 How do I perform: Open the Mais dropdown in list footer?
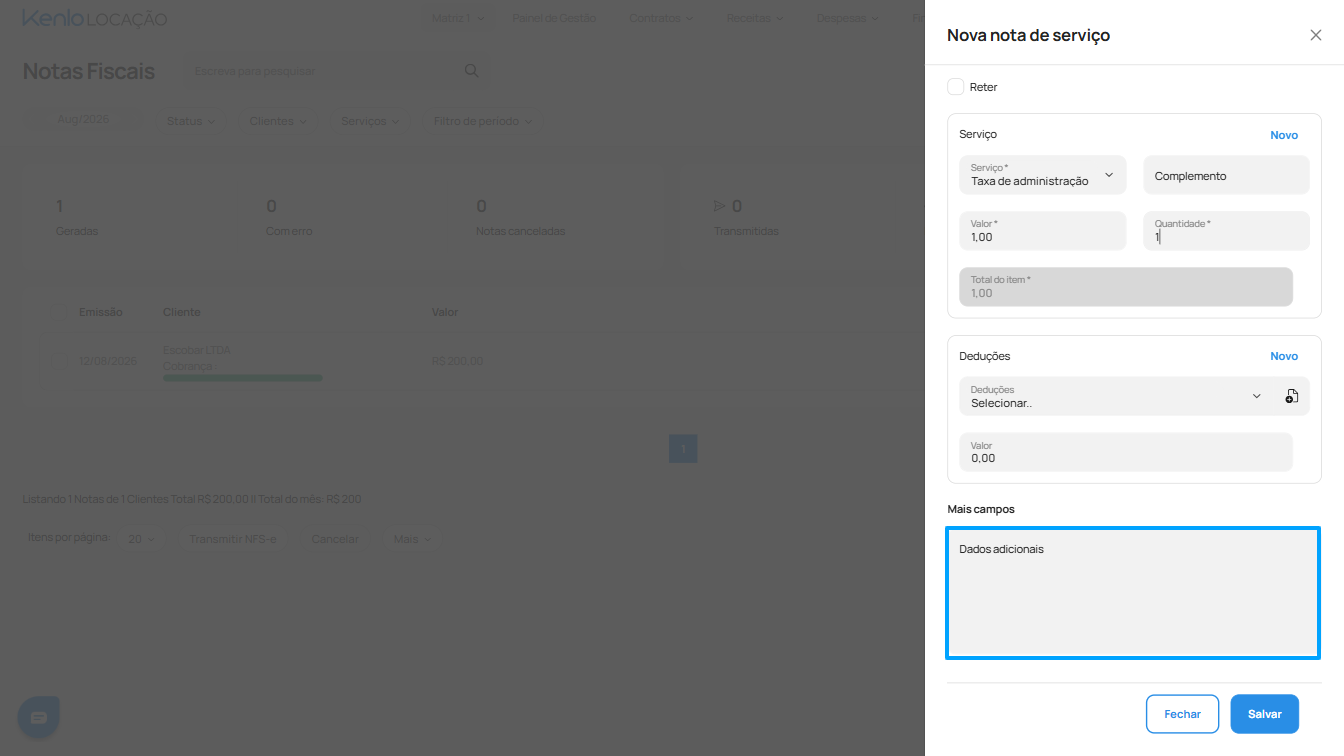tap(412, 539)
